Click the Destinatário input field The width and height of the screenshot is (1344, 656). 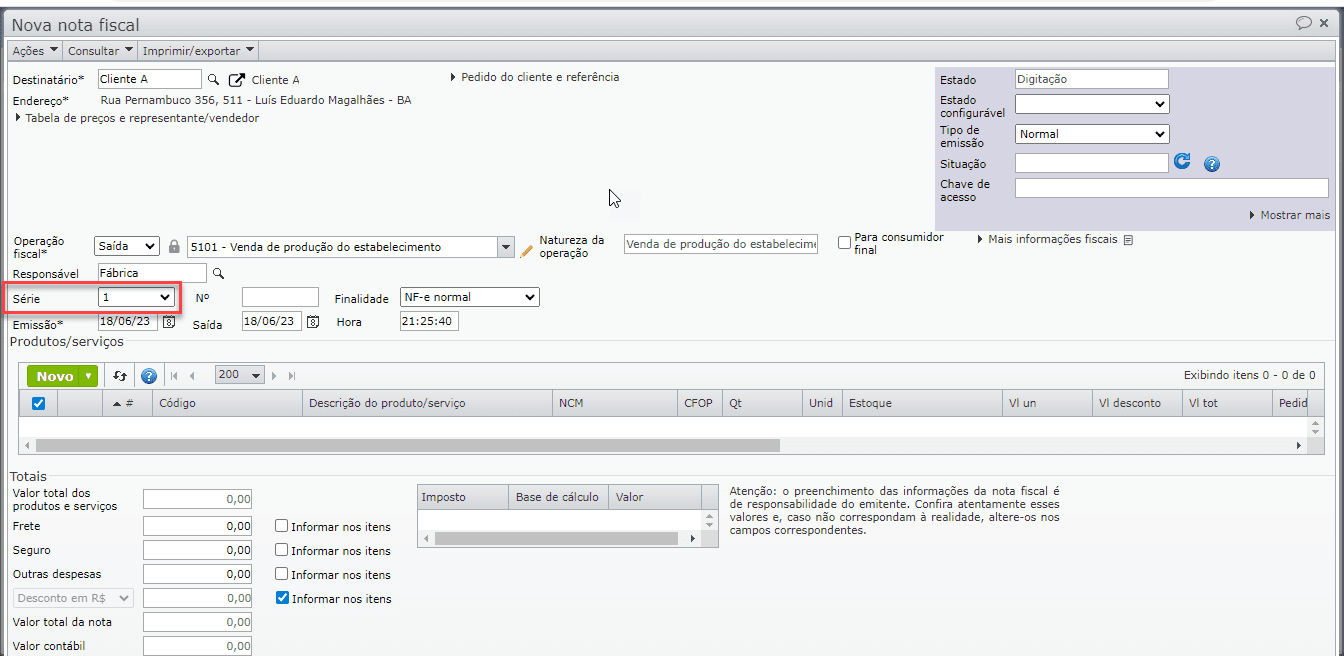(x=150, y=79)
